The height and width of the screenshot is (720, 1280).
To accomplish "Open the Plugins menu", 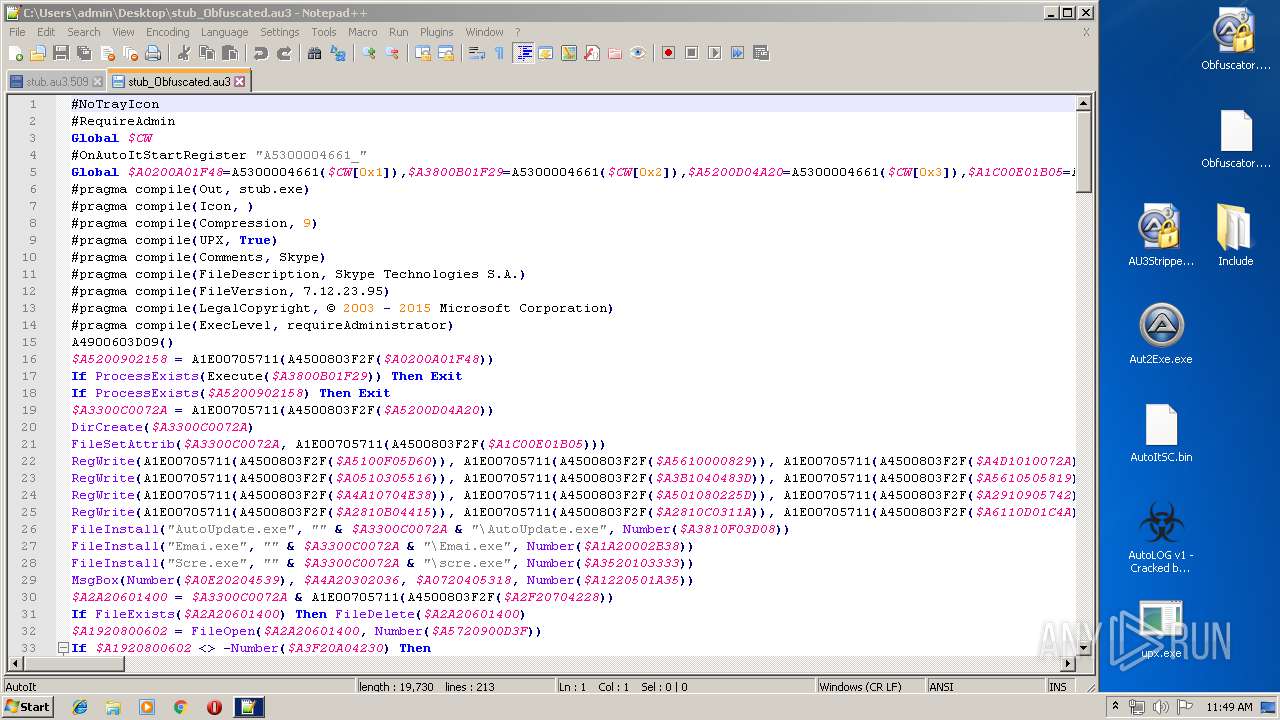I will 436,32.
